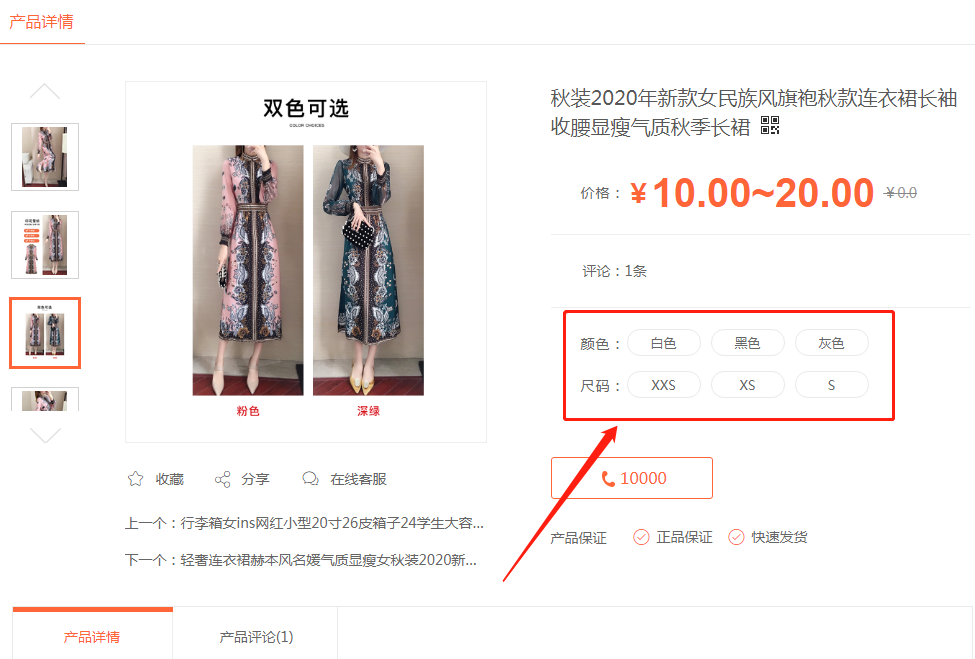Image resolution: width=975 pixels, height=659 pixels.
Task: Click the phone icon on 10000 button
Action: [x=608, y=478]
